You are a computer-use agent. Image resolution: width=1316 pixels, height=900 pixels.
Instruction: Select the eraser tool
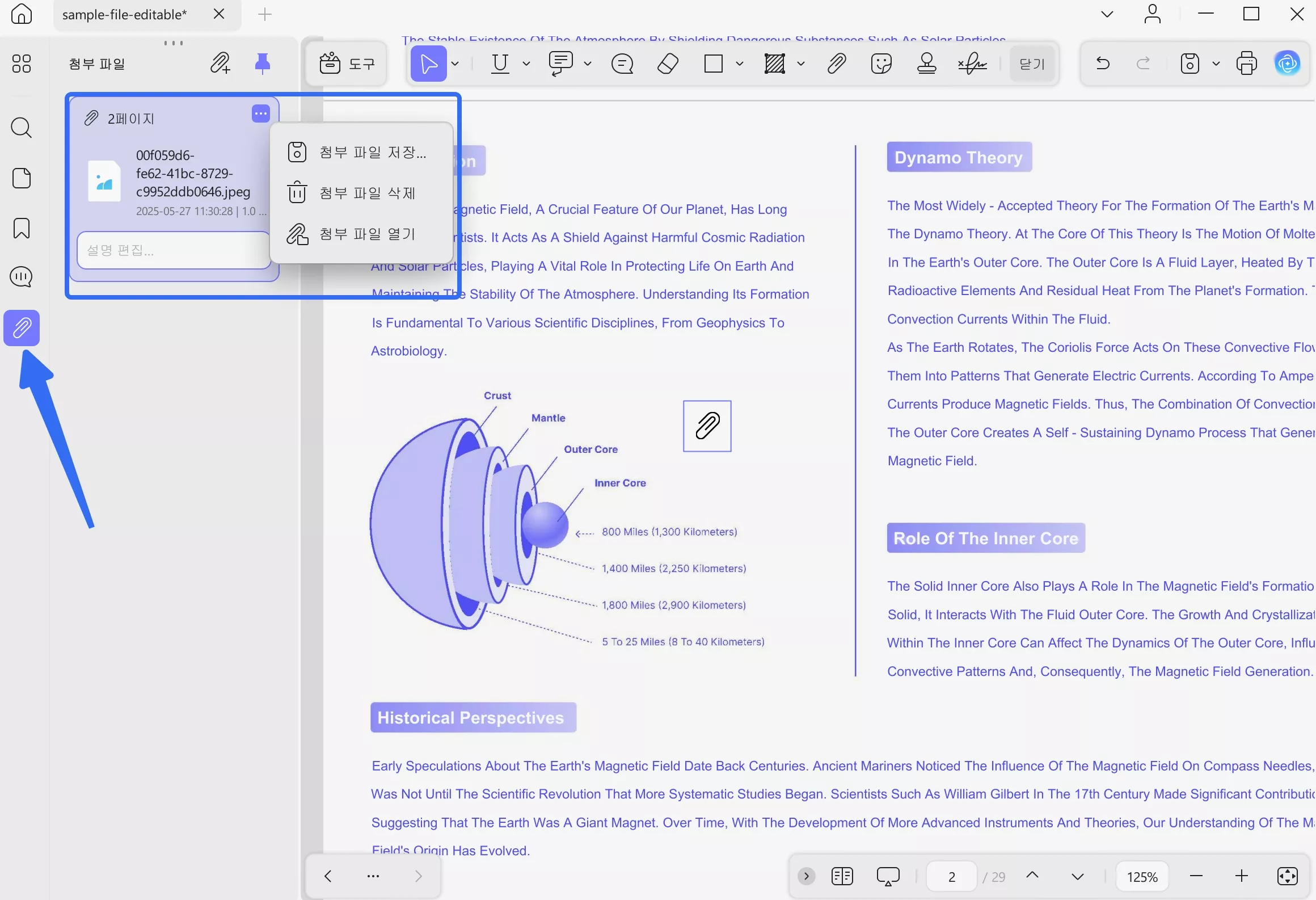(x=668, y=64)
